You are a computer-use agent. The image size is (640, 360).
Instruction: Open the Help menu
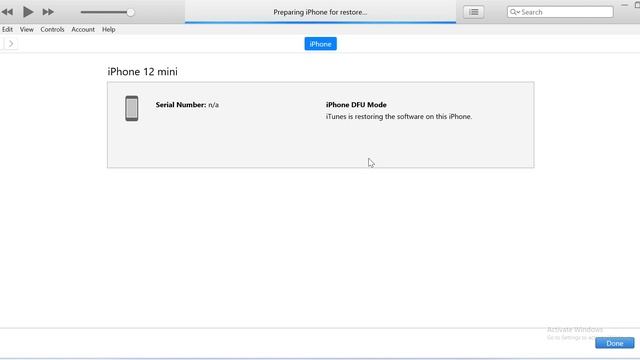click(109, 29)
